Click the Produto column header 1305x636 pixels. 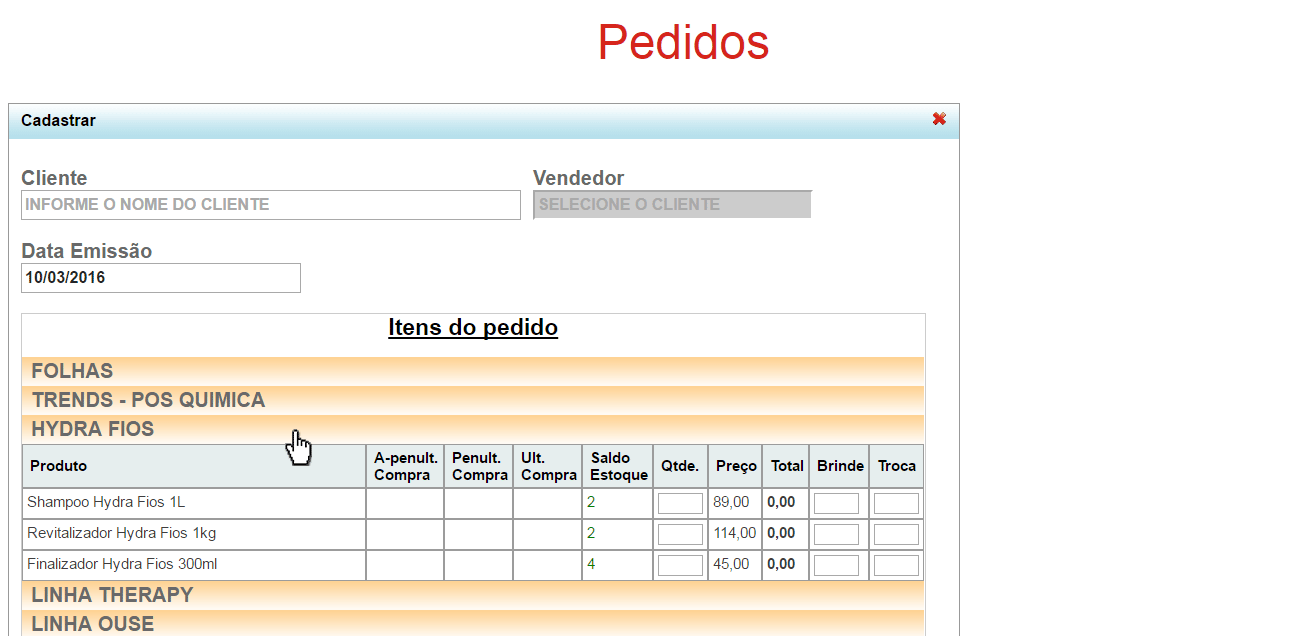coord(194,466)
